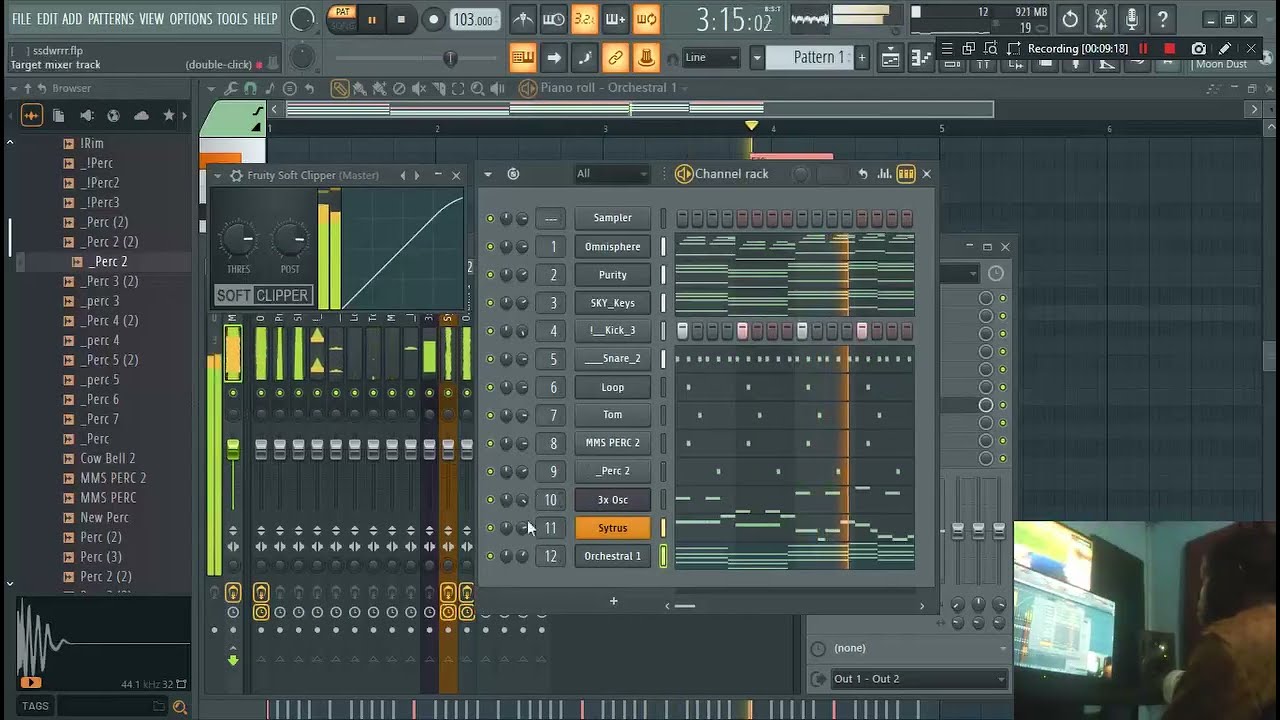Image resolution: width=1280 pixels, height=720 pixels.
Task: Toggle the metronome icon
Action: tap(522, 19)
